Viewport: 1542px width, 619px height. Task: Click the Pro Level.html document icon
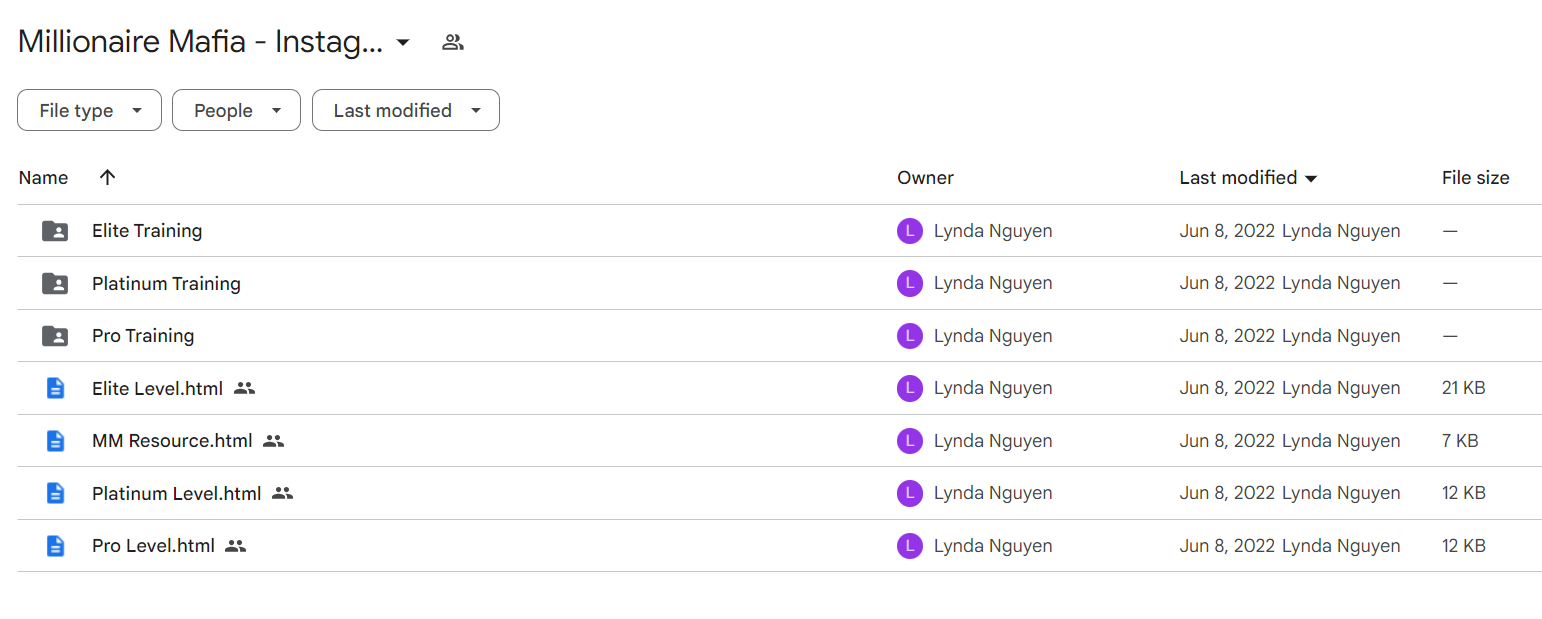tap(56, 546)
